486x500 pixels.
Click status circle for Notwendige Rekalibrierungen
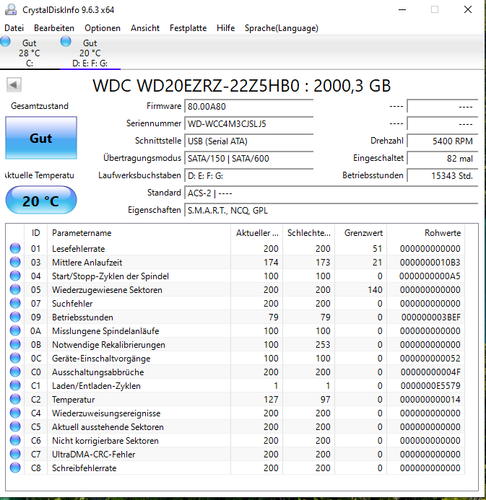click(x=15, y=344)
